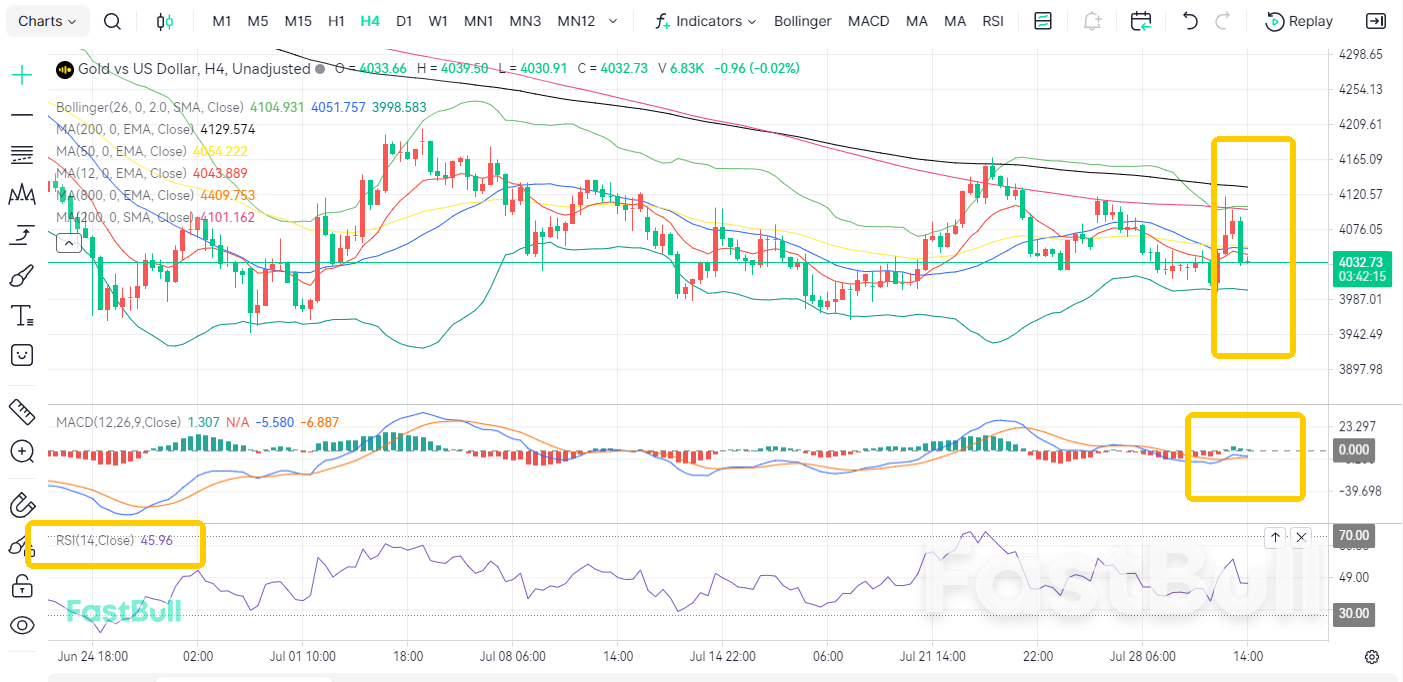The image size is (1403, 682).
Task: Collapse the side panel arrow icon
Action: pos(1376,21)
